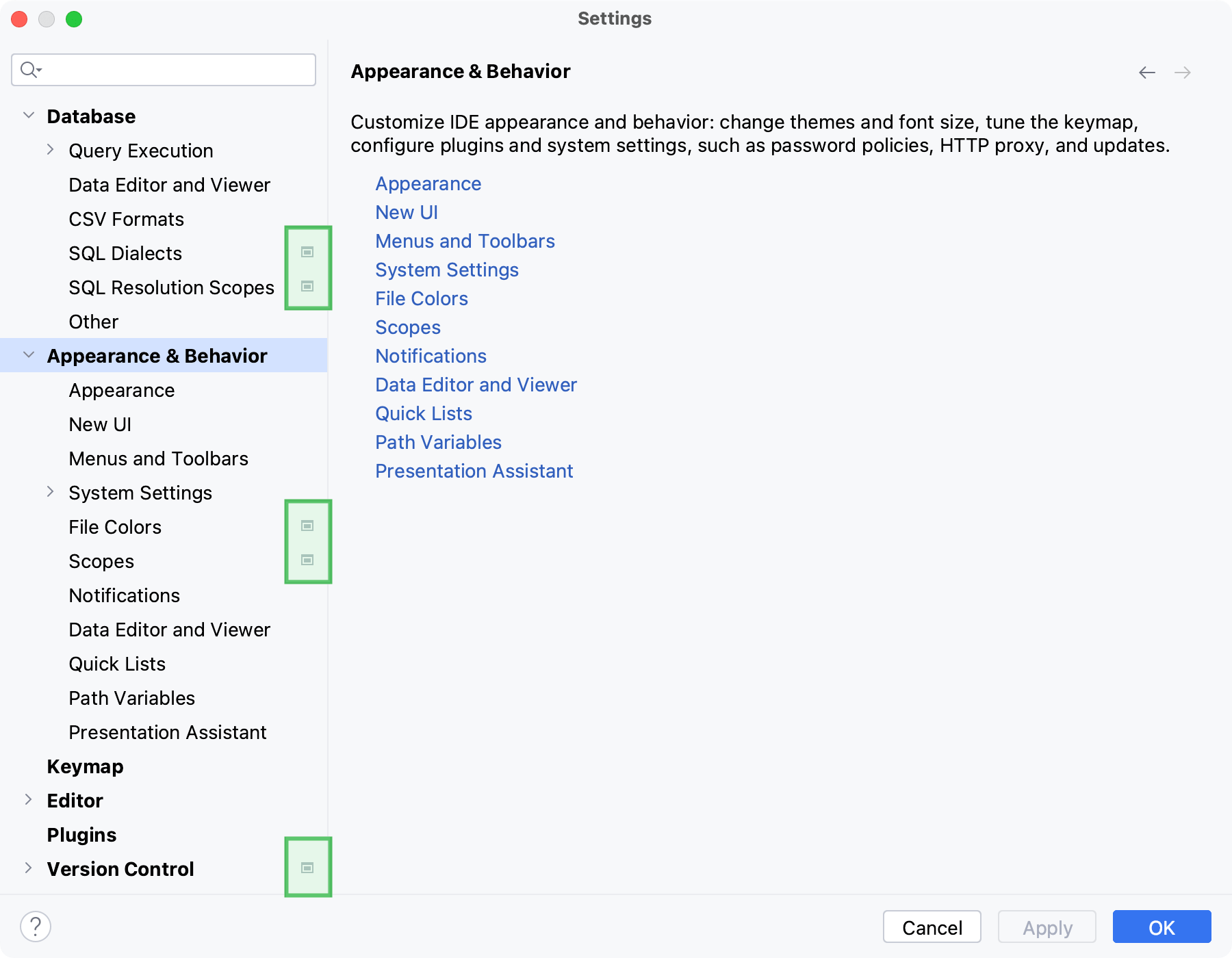Image resolution: width=1232 pixels, height=958 pixels.
Task: Click the project-level icon beside Version Control
Action: click(307, 867)
